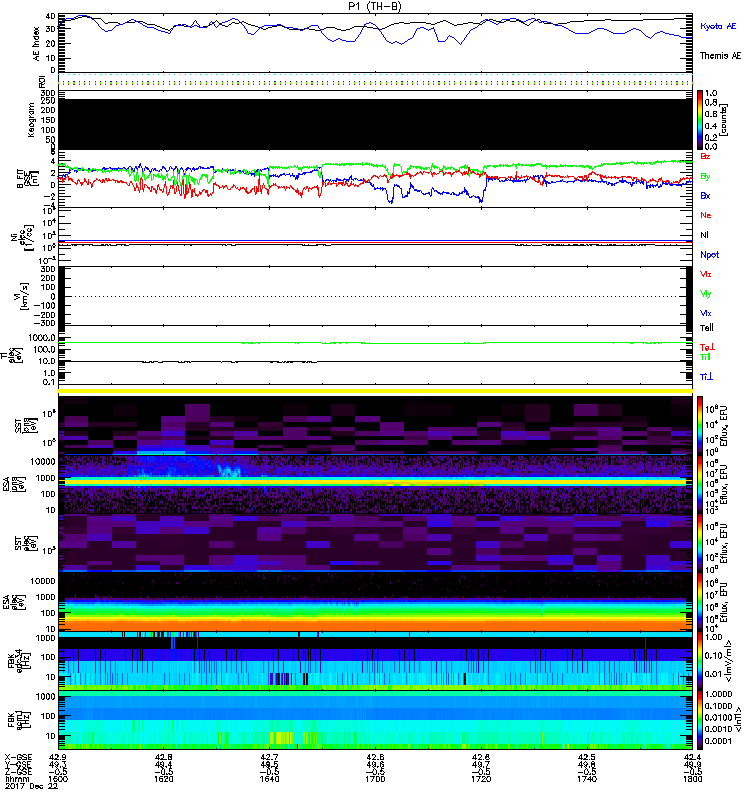Image resolution: width=750 pixels, height=800 pixels.
Task: Click the Kyoto AE legend label
Action: [x=720, y=26]
